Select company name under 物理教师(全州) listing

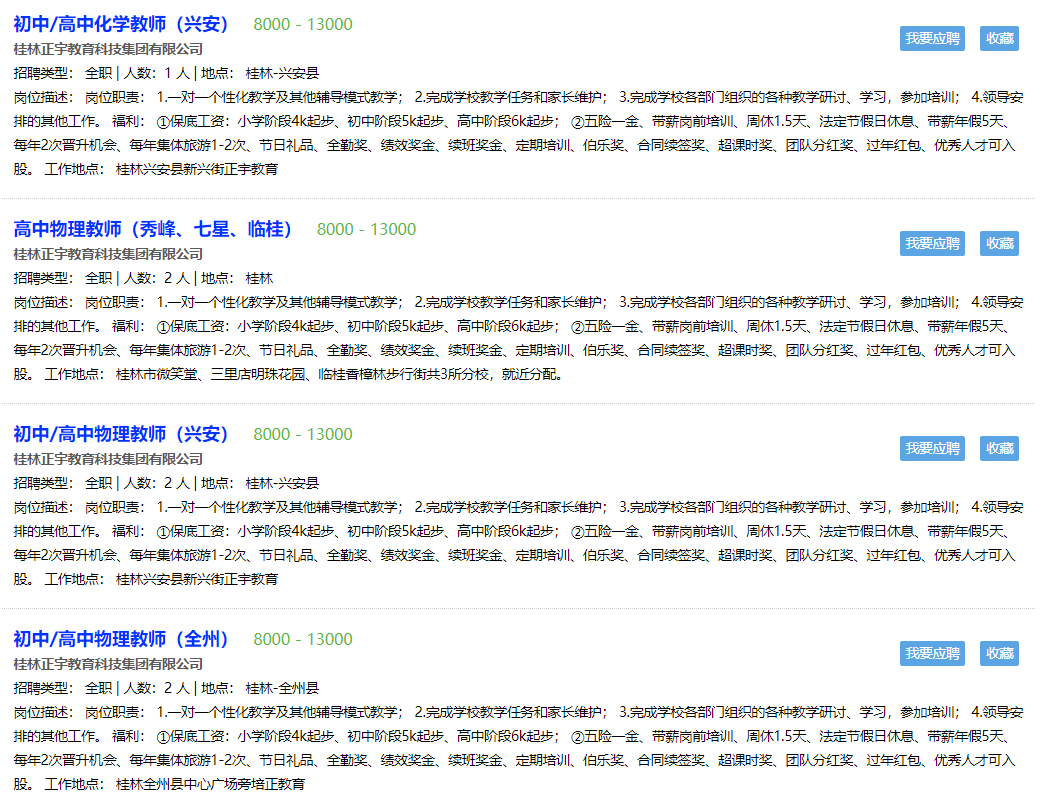point(108,664)
